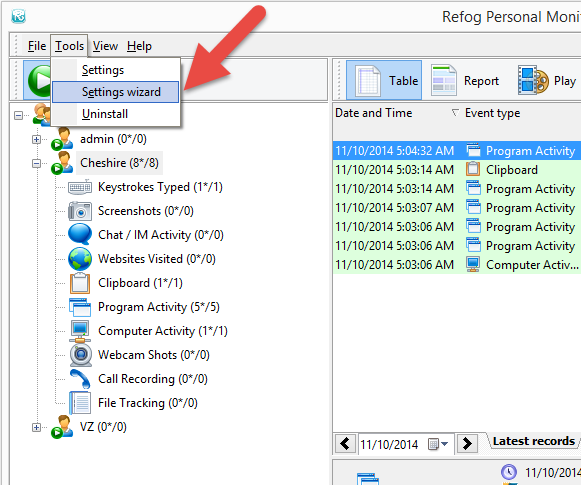
Task: Open Chat / IM Activity (0*/0)
Action: coord(160,235)
